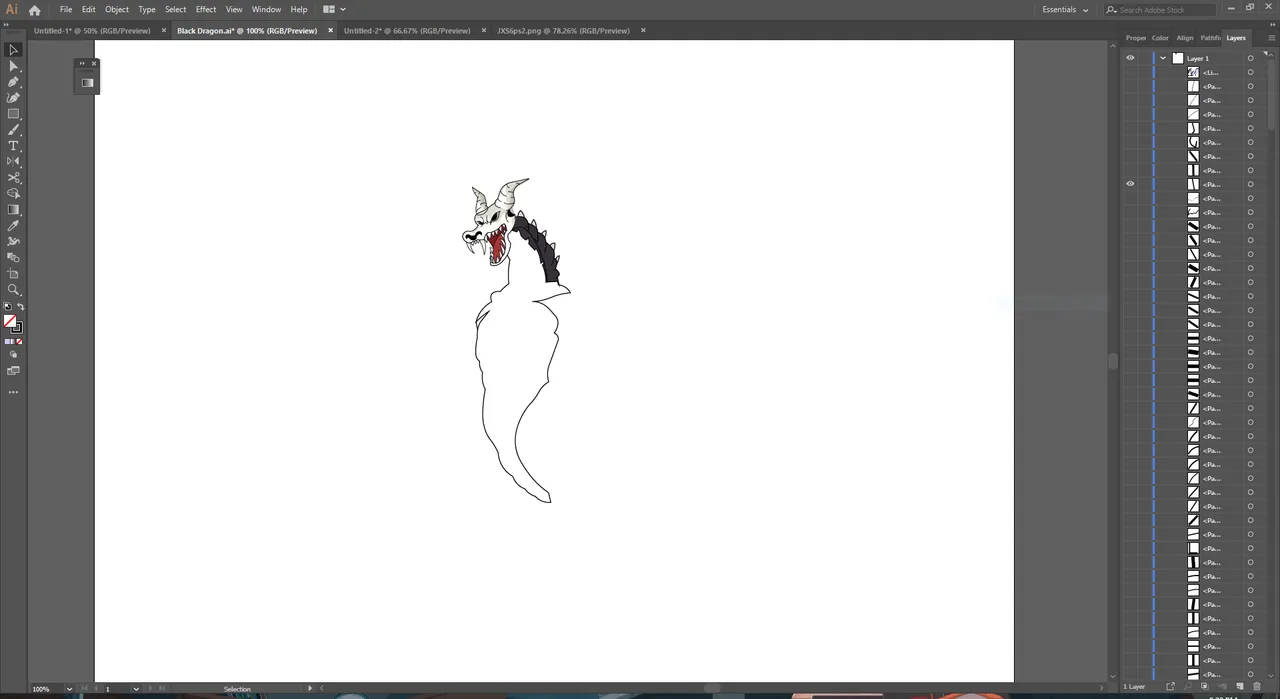Select the Symbol Sprayer tool
1280x699 pixels.
point(13,258)
